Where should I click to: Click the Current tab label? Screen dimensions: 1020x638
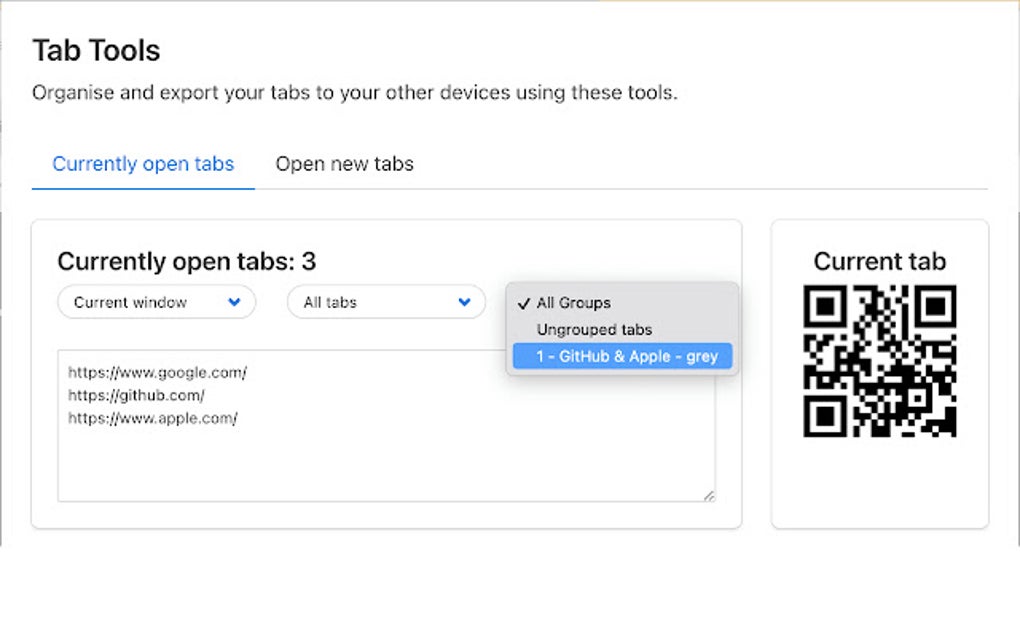879,261
